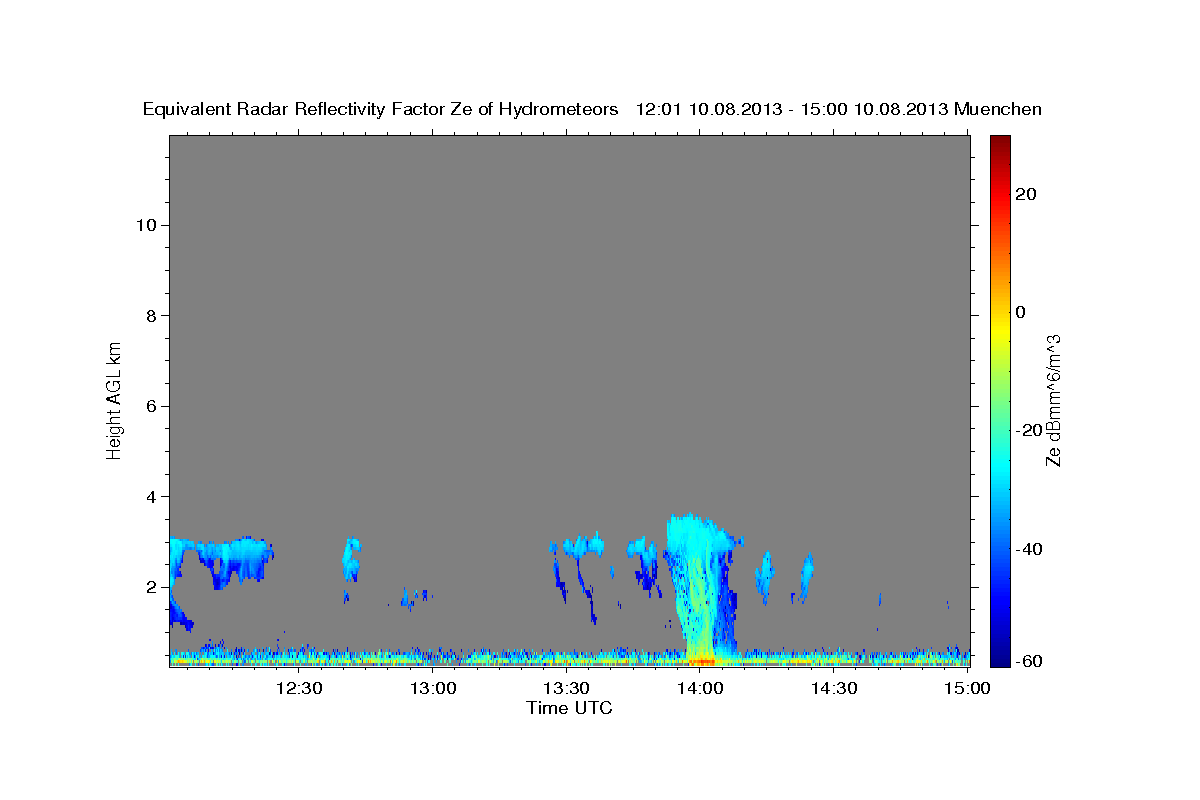Click the 14:00 time tick label
The image size is (1200, 800).
(x=700, y=688)
